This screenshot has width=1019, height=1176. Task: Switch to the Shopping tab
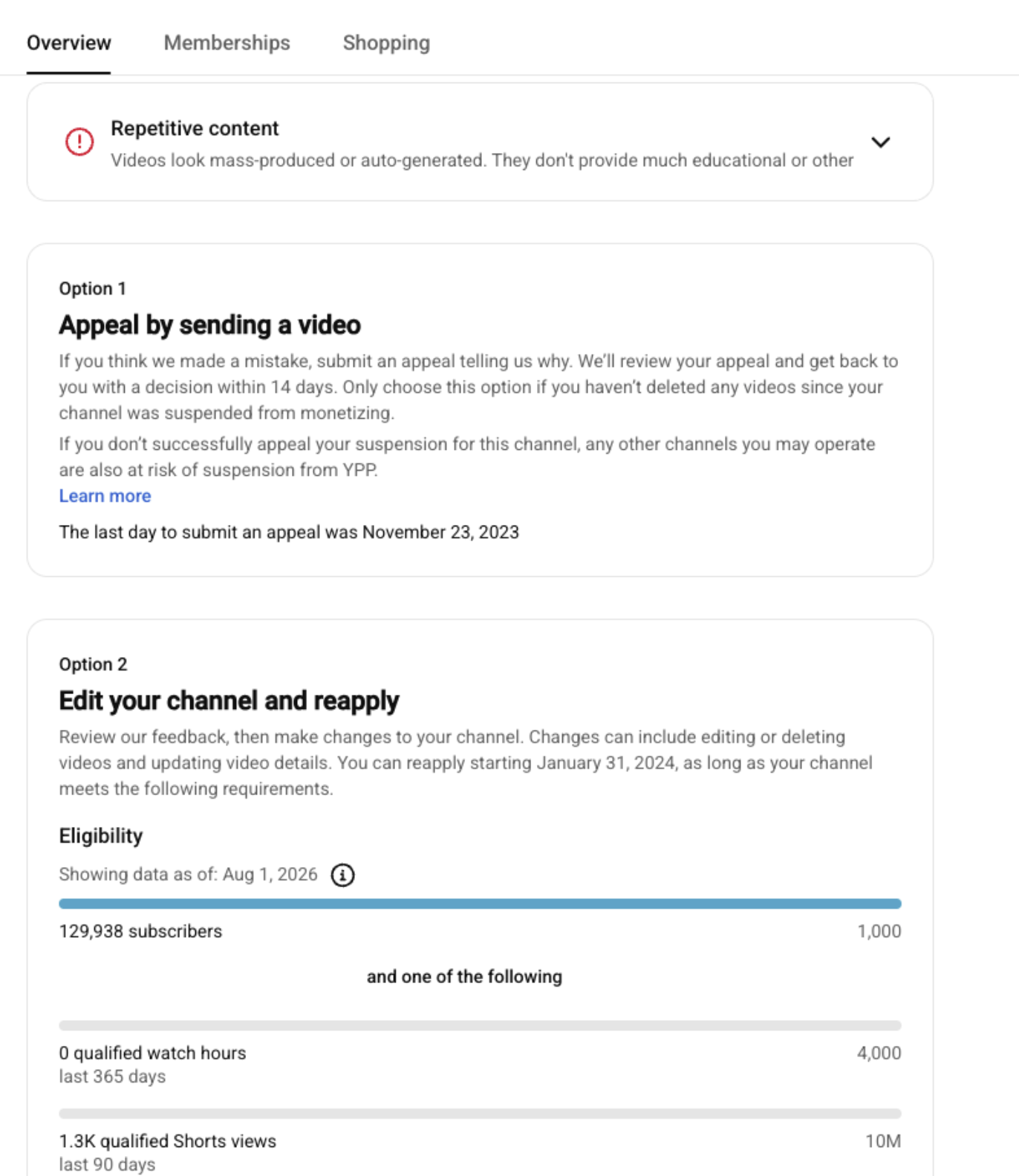(386, 43)
